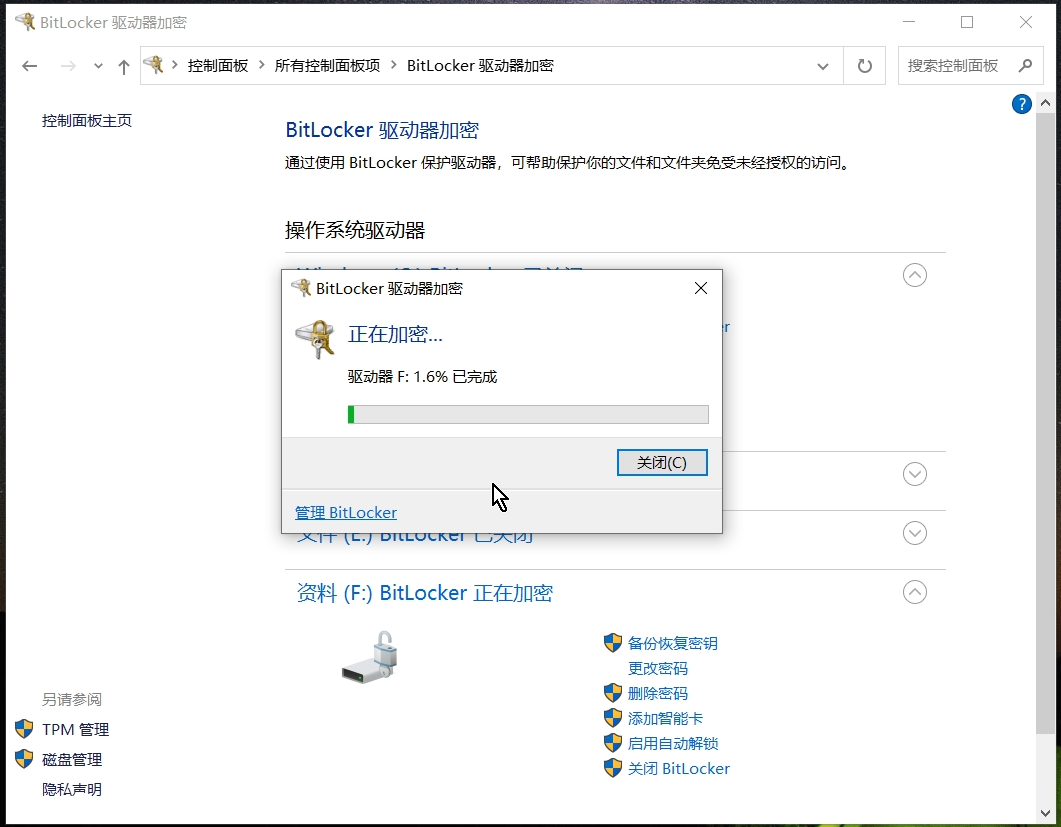
Task: Open 控制面板主页 in the sidebar
Action: (87, 120)
